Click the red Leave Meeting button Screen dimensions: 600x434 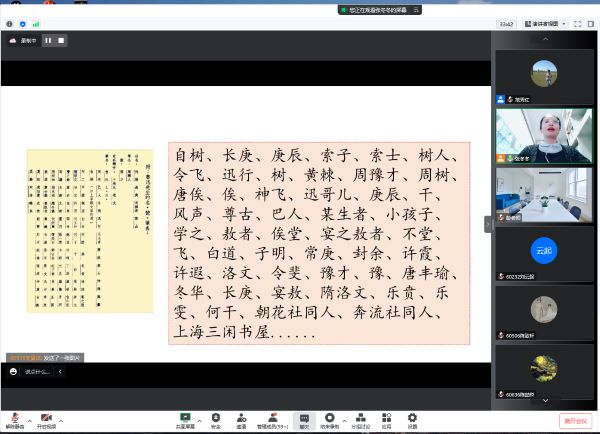[575, 421]
